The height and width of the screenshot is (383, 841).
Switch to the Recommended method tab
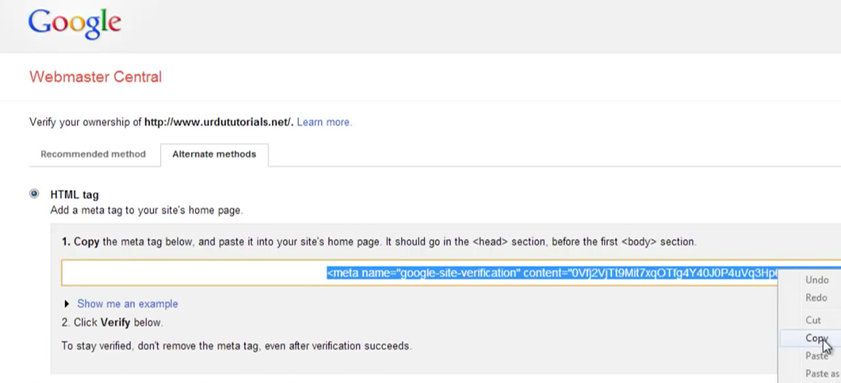[93, 154]
